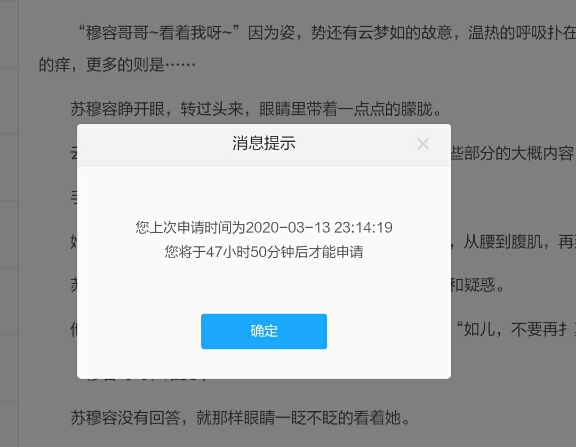Click the empty gray header bar left of 消息提示
576x447 pixels.
(x=154, y=144)
